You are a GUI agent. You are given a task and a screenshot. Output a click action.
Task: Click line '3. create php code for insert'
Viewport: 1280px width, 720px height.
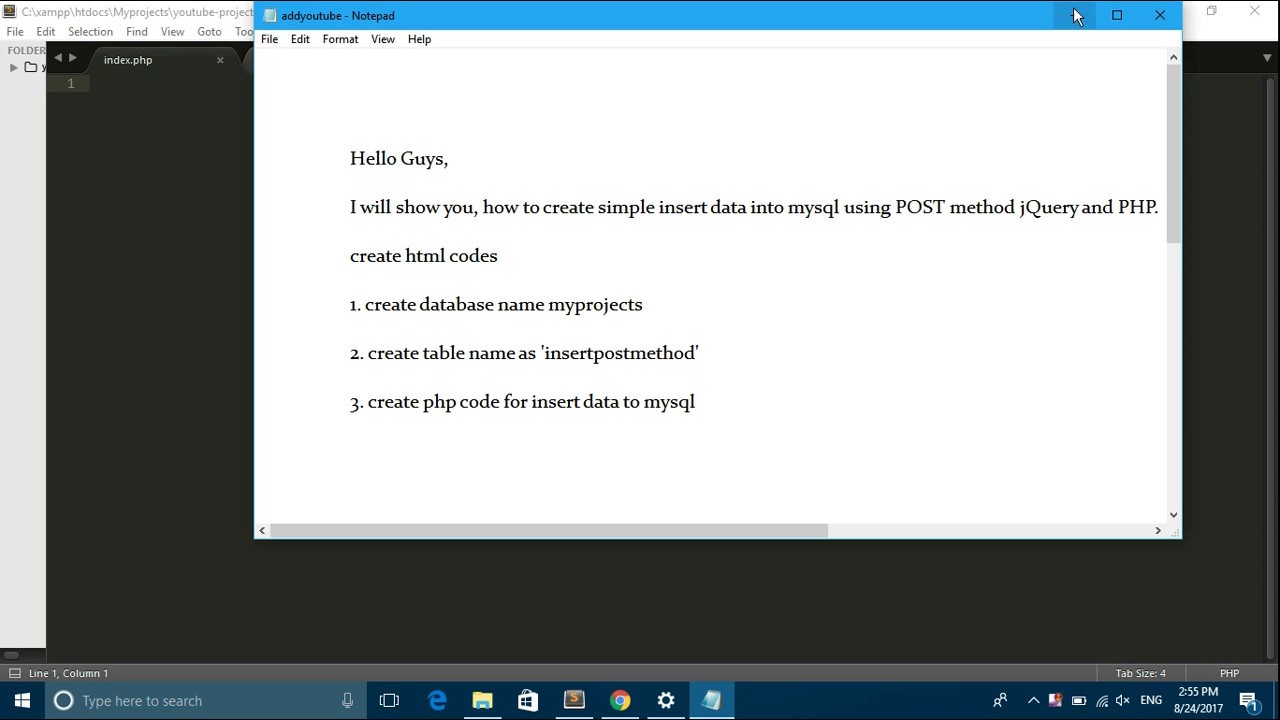[522, 402]
